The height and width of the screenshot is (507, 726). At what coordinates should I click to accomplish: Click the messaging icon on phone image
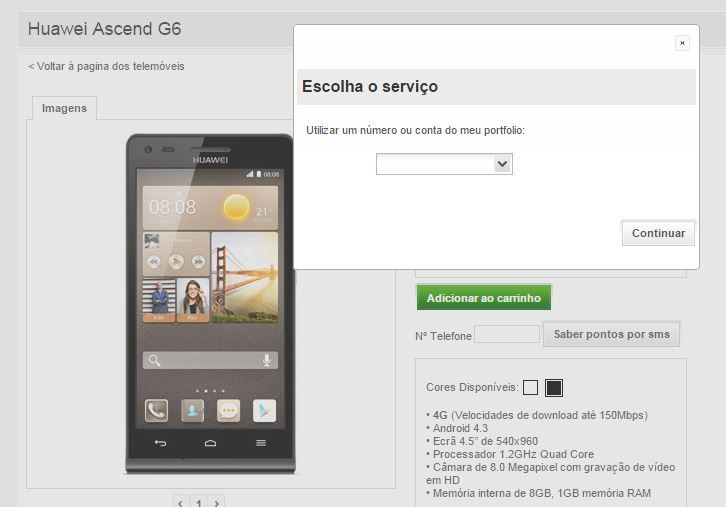click(228, 411)
